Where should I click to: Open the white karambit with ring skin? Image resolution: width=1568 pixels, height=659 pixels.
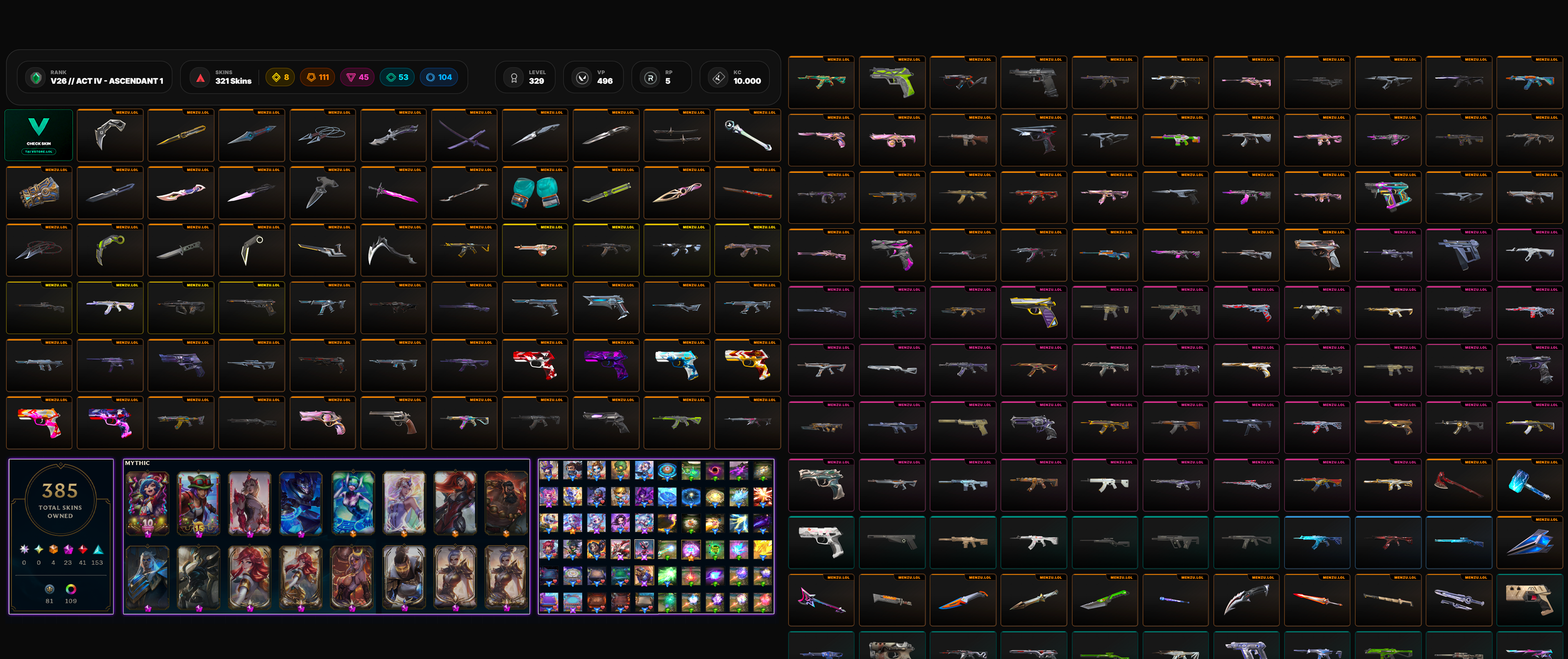click(252, 250)
